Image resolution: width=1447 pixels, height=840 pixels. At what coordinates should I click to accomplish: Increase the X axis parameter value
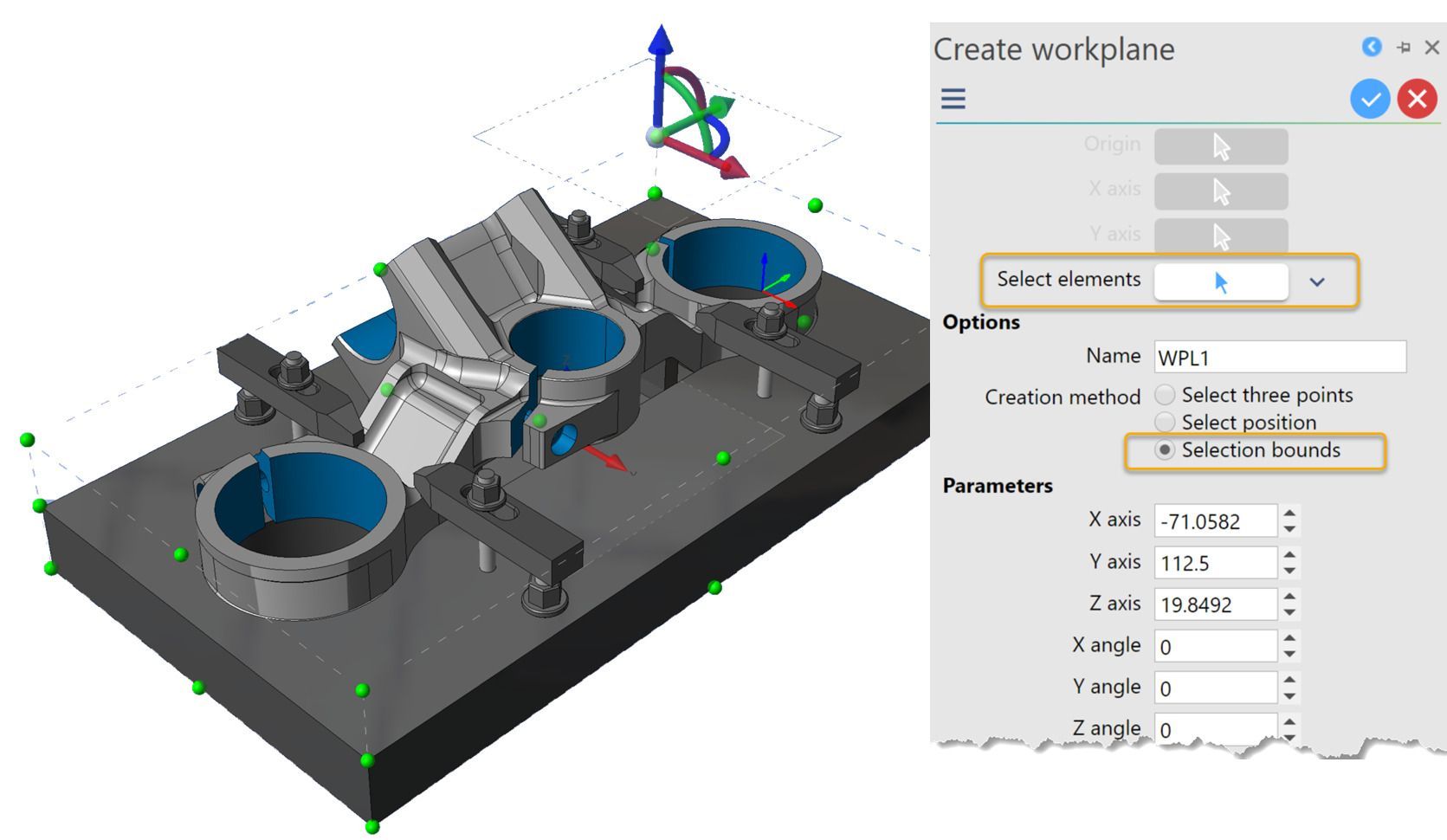1290,513
